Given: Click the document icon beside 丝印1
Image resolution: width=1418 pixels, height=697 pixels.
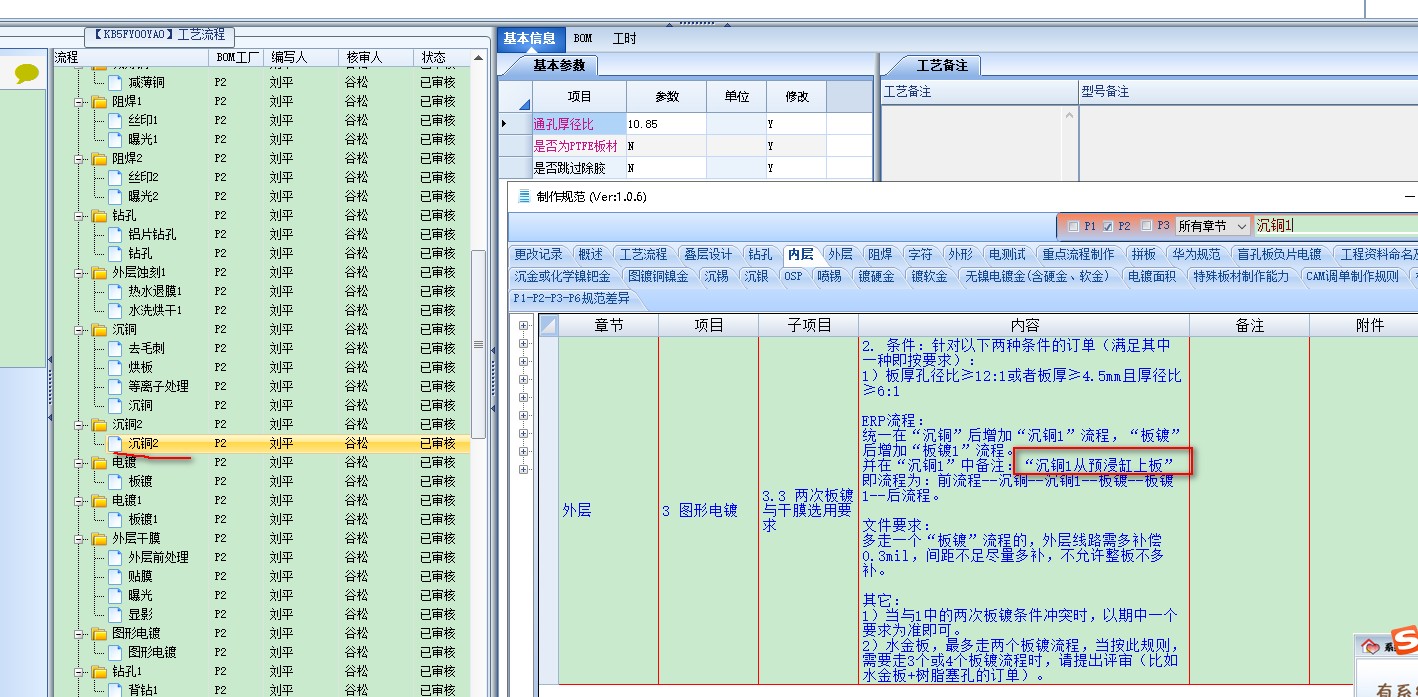Looking at the screenshot, I should pos(115,120).
